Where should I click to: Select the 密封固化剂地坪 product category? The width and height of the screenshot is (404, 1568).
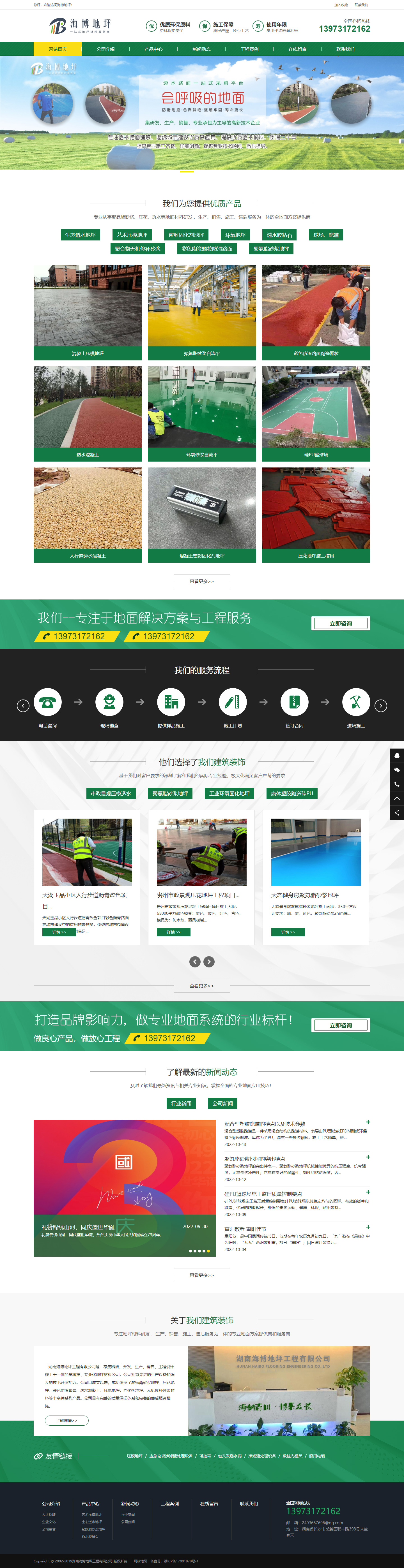coord(187,235)
